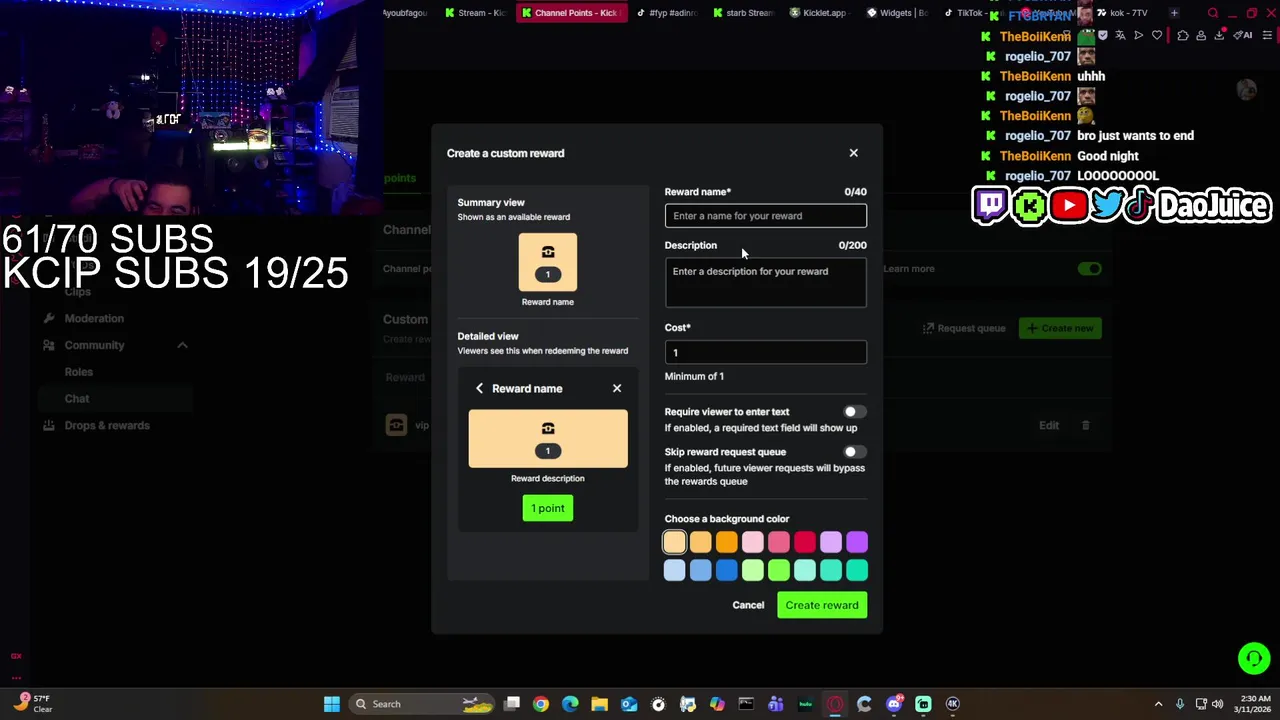Open browser downloads icon
This screenshot has width=1280, height=720.
click(x=1221, y=36)
